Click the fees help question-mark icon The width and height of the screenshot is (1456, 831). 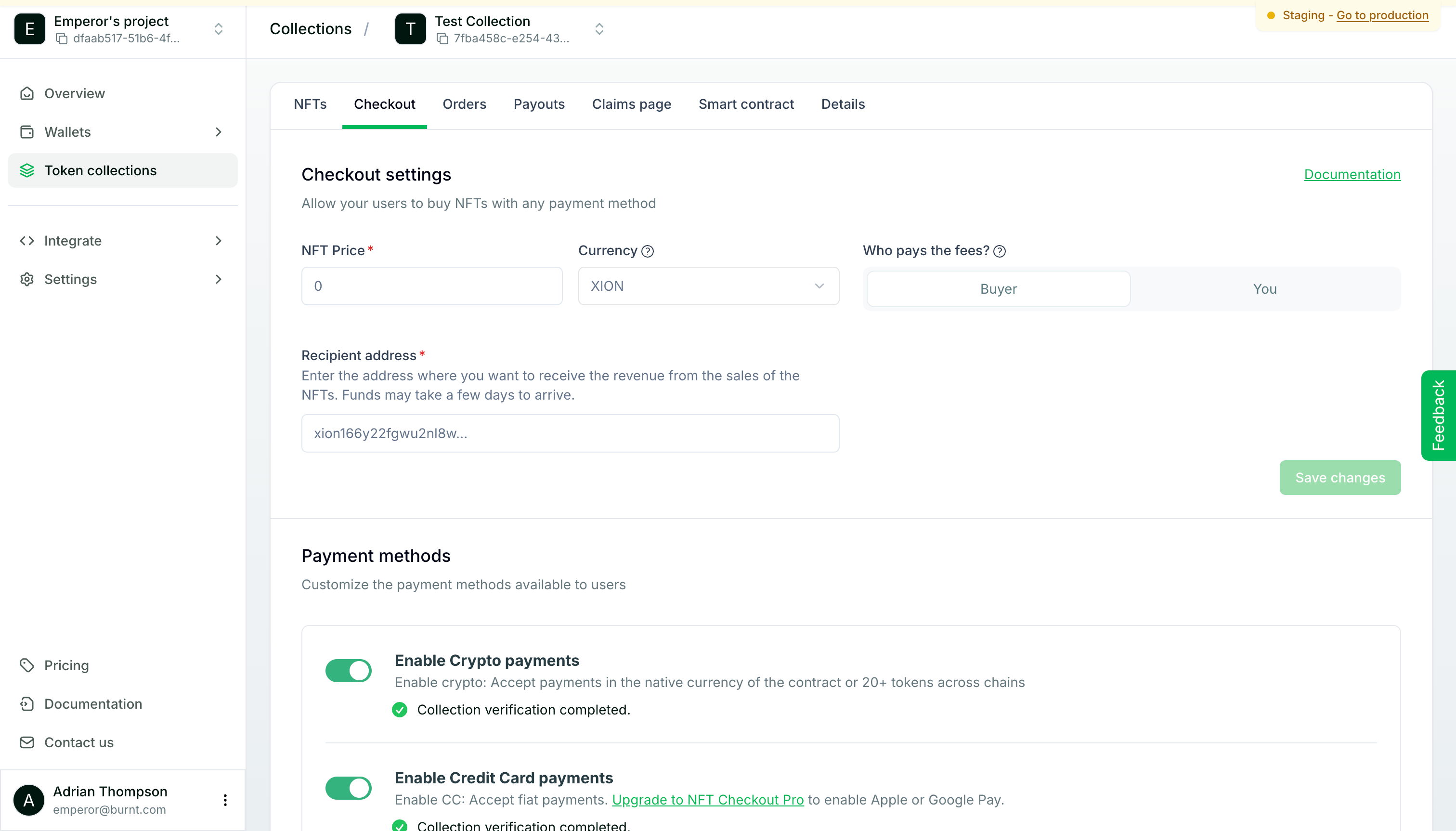1000,251
